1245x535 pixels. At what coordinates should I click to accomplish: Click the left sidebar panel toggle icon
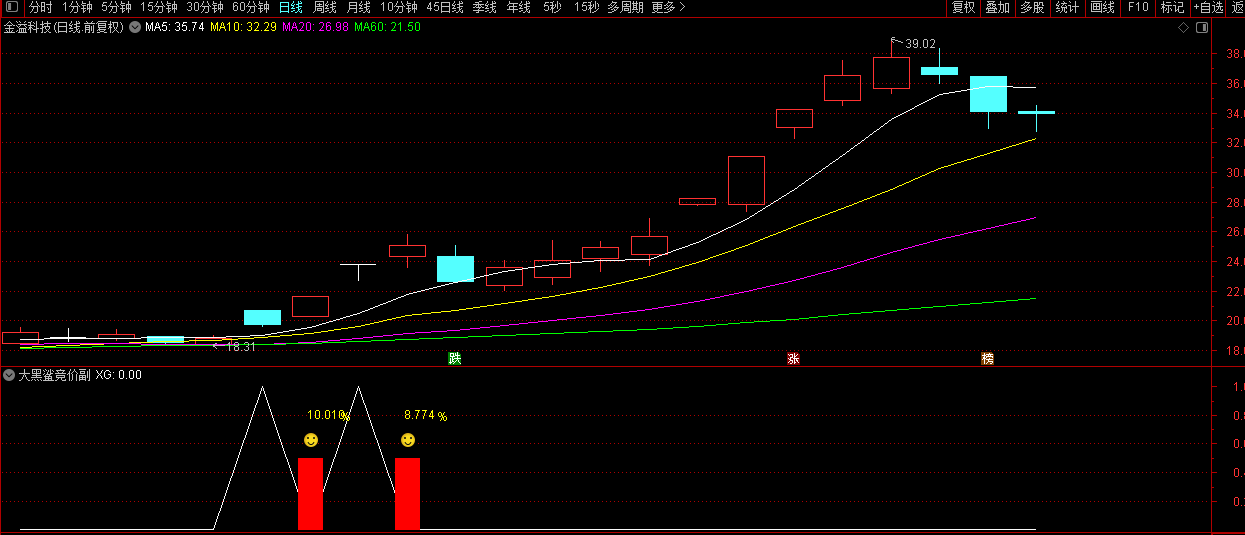point(12,8)
